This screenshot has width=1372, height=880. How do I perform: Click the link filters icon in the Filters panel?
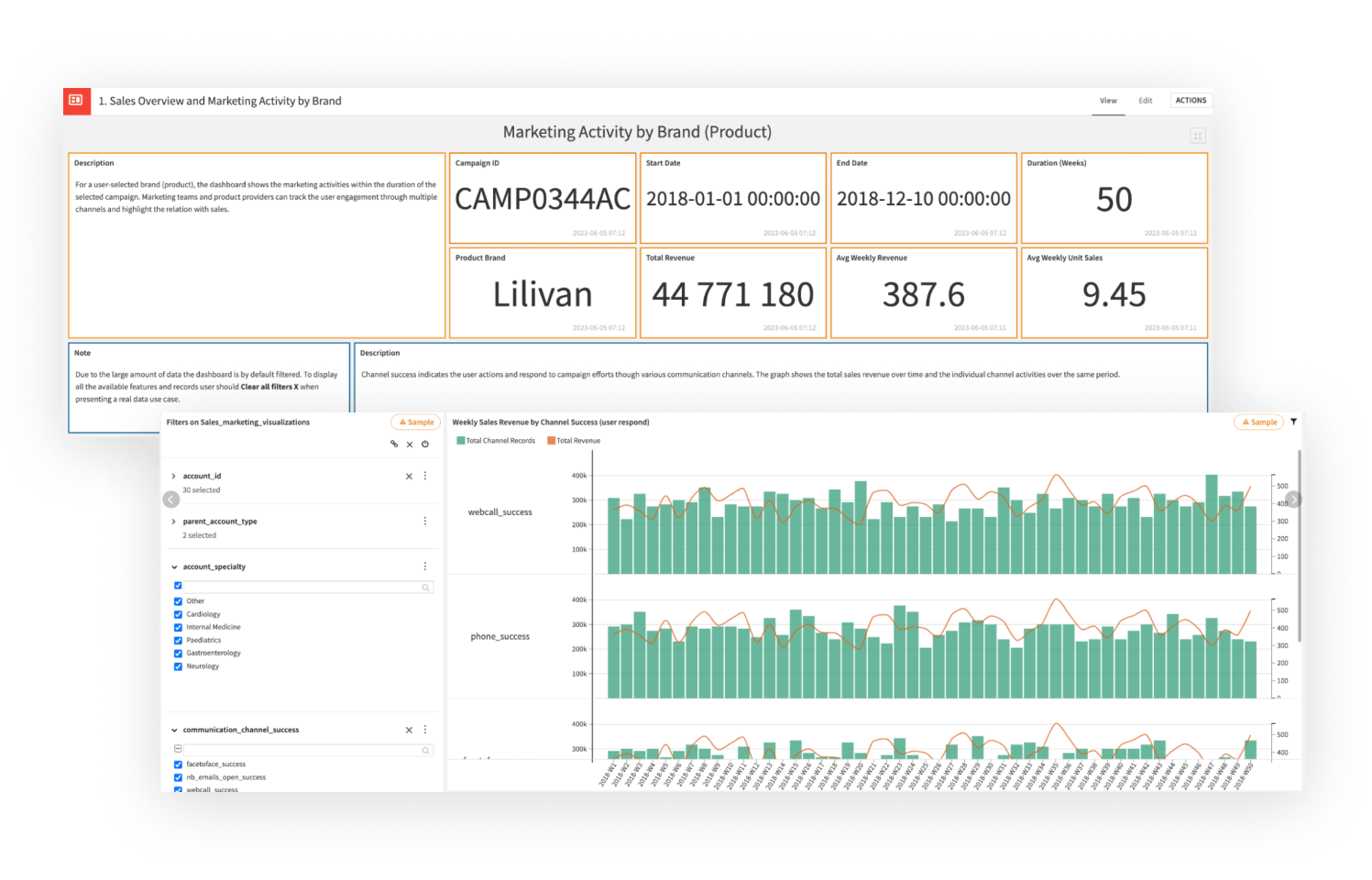pyautogui.click(x=394, y=444)
